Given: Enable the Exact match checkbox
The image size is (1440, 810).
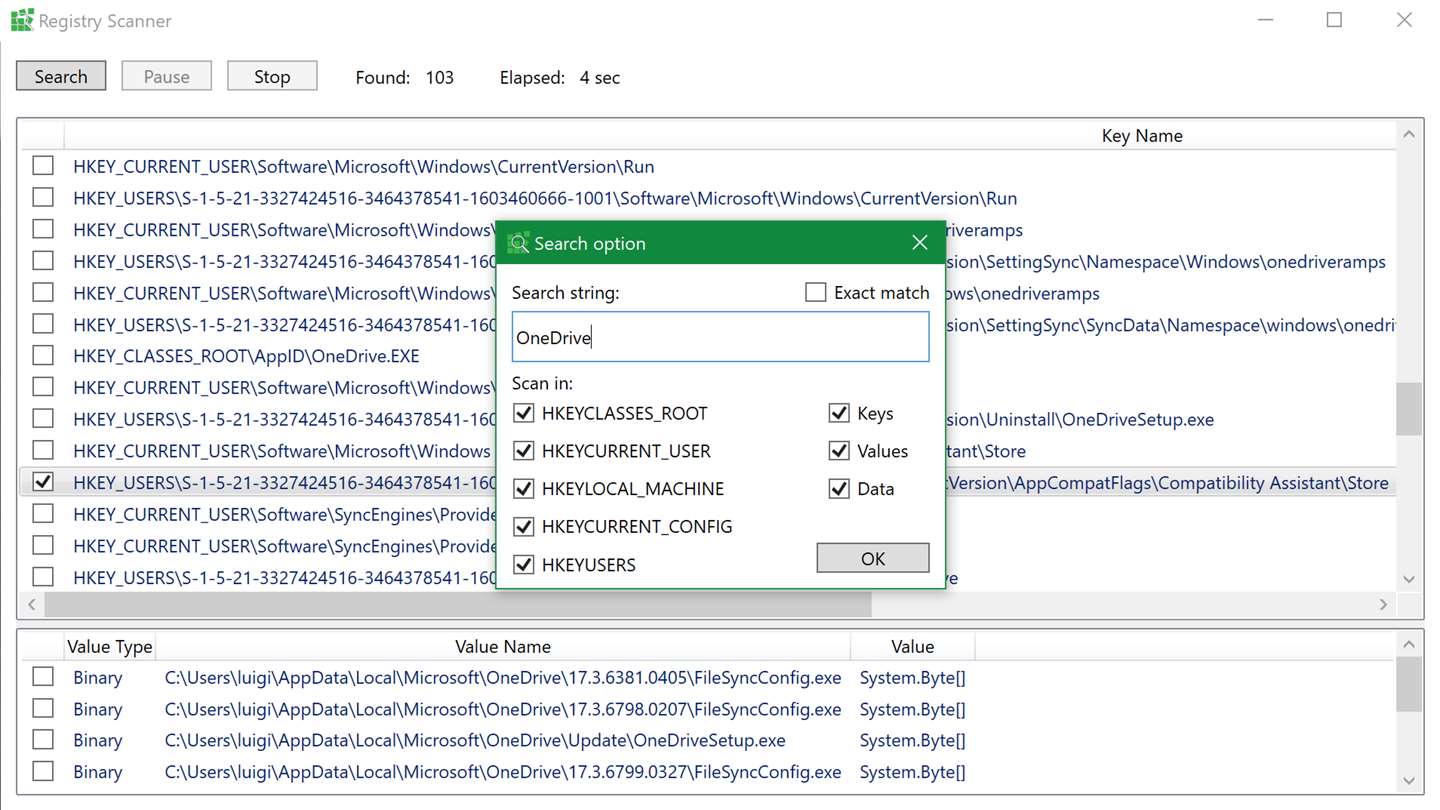Looking at the screenshot, I should click(816, 292).
